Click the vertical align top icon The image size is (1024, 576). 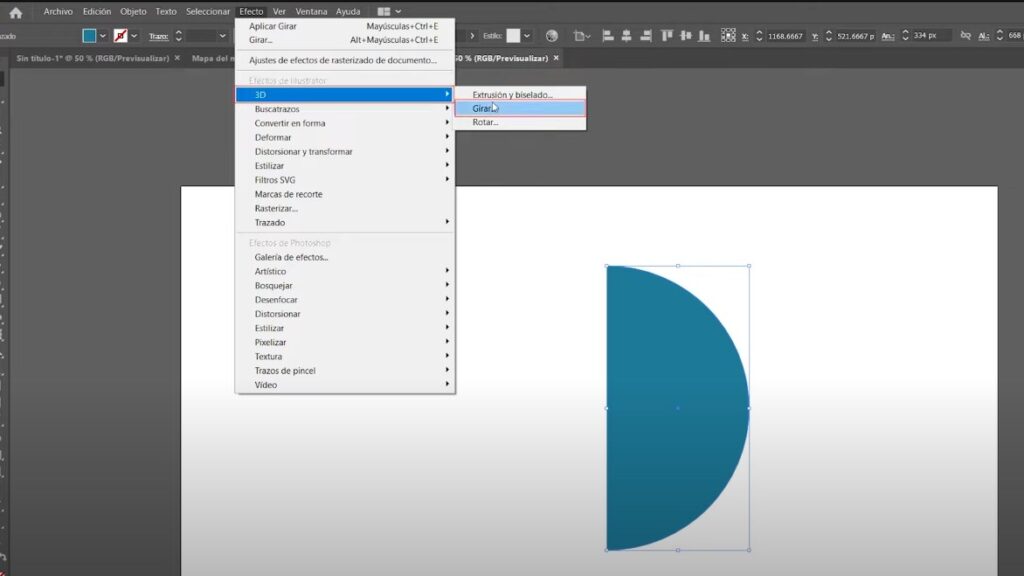click(668, 35)
